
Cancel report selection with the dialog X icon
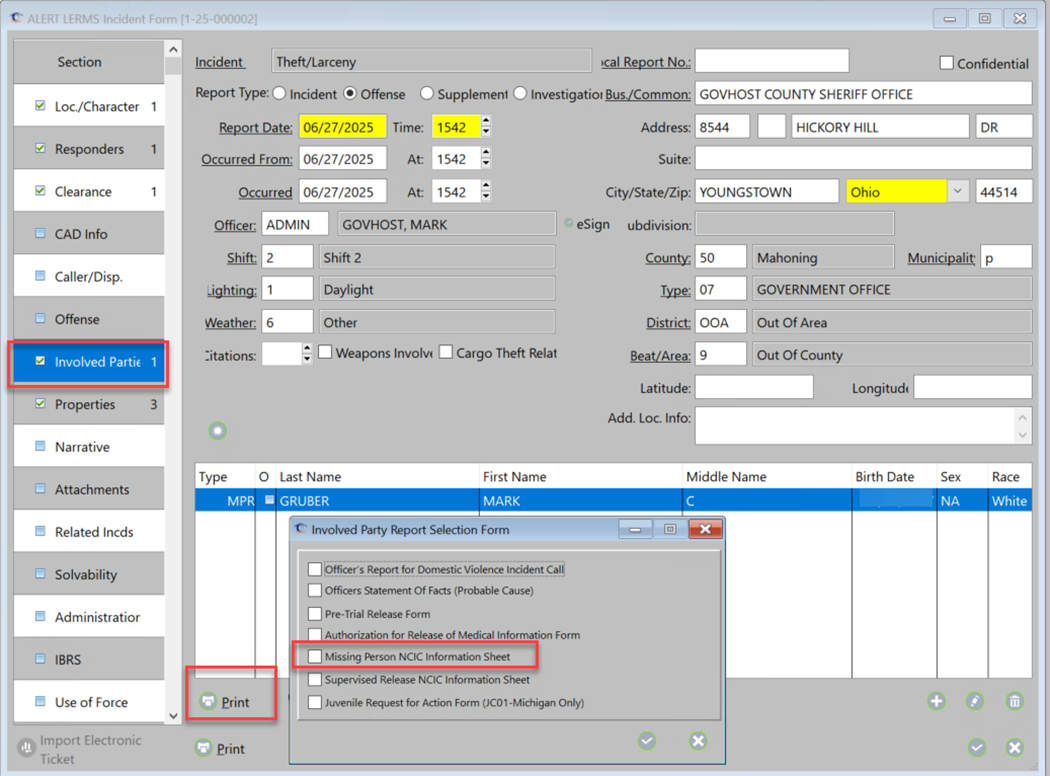tap(698, 741)
